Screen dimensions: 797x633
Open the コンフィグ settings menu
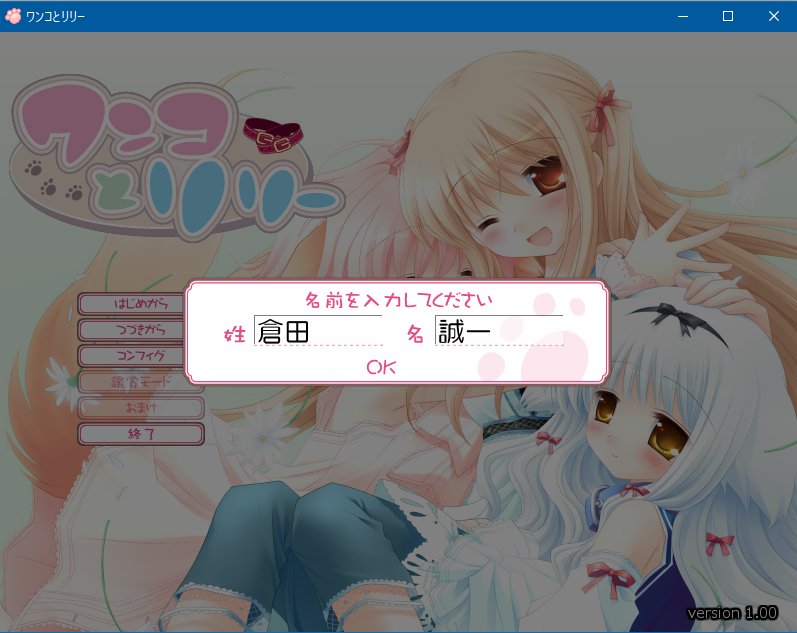click(133, 355)
